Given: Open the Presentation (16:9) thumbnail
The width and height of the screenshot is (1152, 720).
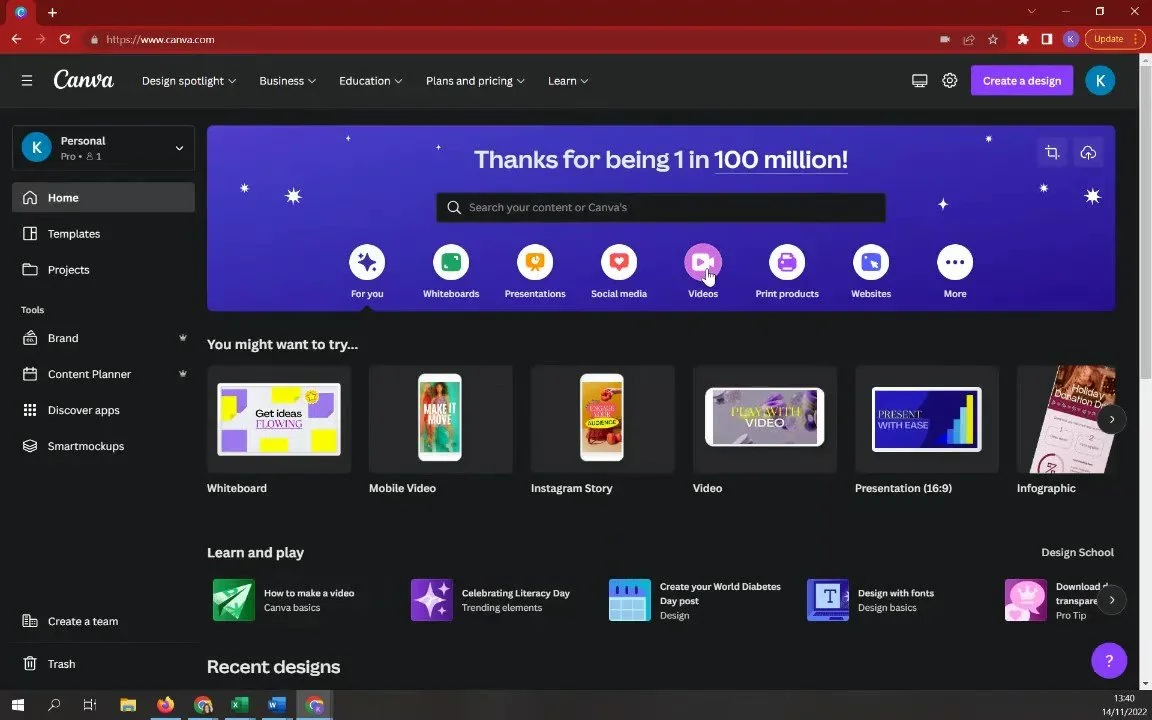Looking at the screenshot, I should 926,420.
